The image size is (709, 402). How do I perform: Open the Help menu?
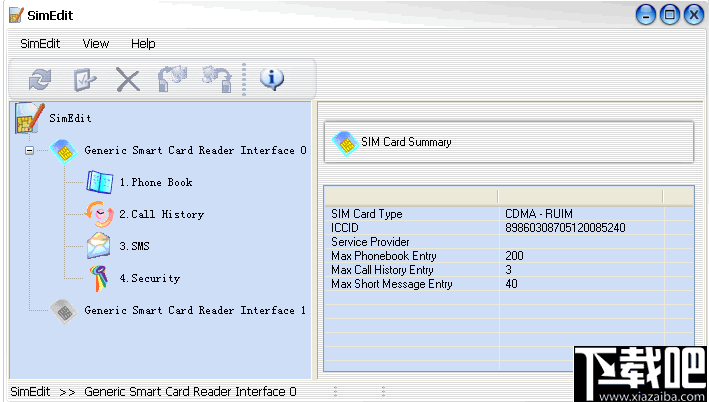pos(143,44)
